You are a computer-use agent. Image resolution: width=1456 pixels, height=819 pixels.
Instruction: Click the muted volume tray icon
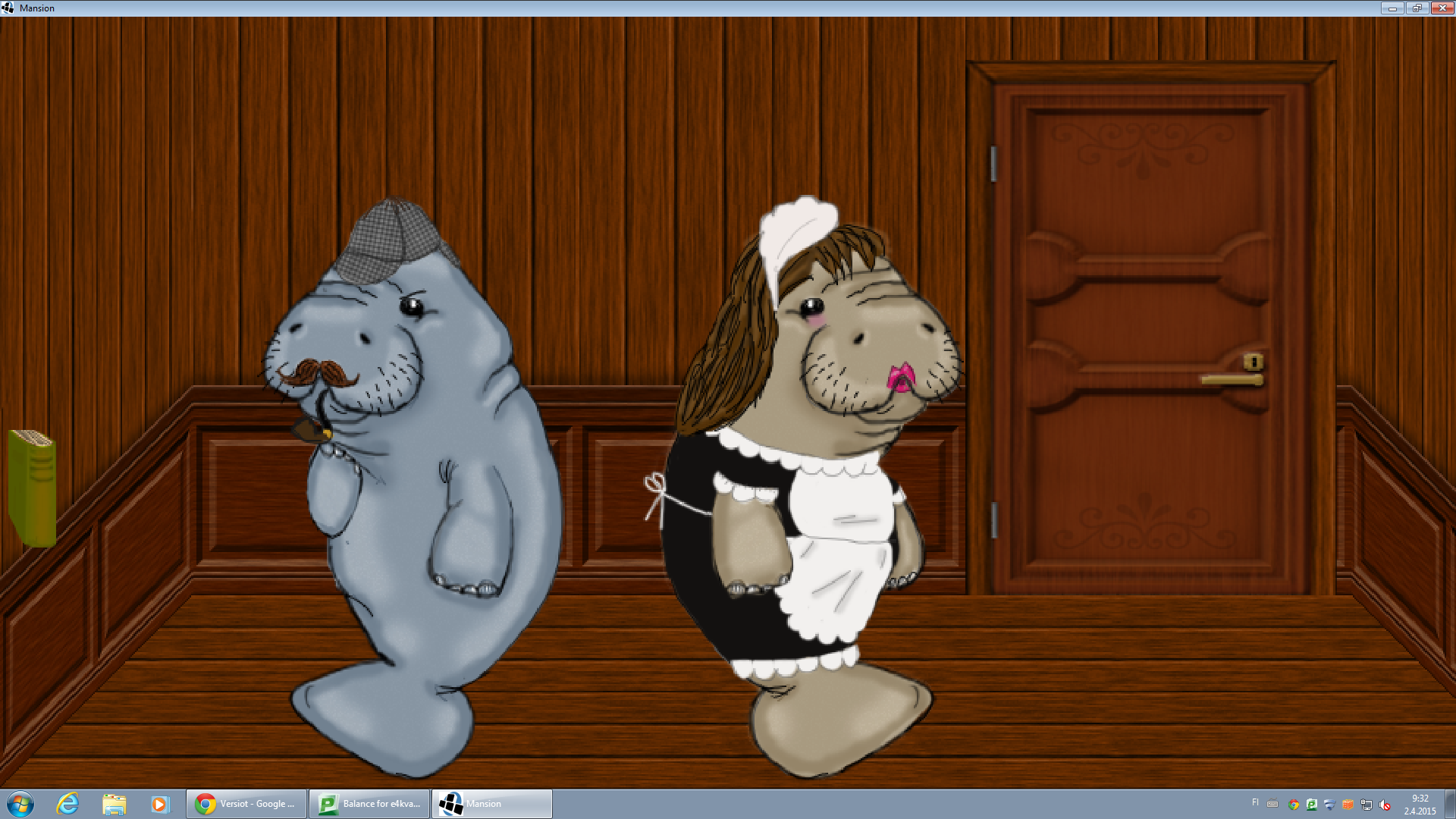1385,805
